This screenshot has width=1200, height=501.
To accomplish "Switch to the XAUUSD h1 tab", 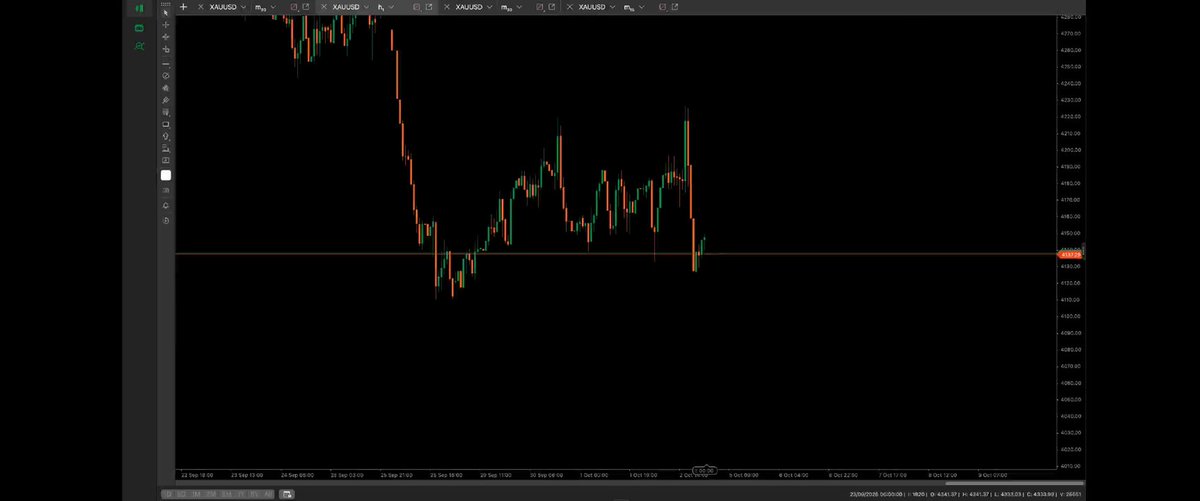I will [x=346, y=7].
